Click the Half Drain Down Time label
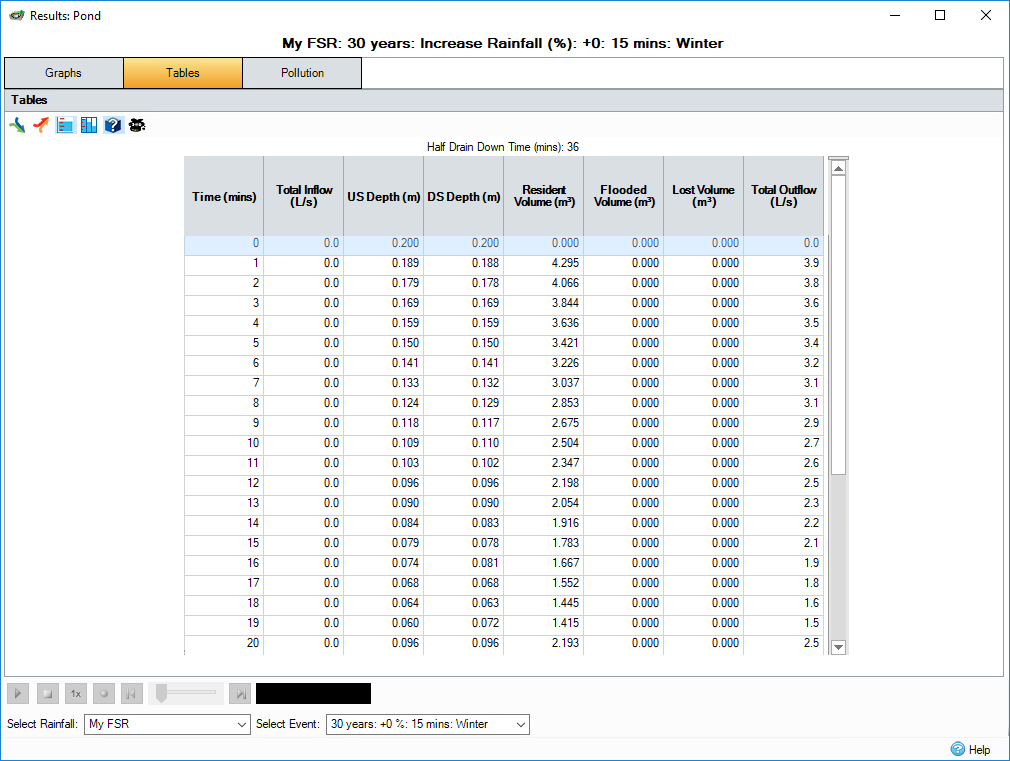 (x=503, y=147)
